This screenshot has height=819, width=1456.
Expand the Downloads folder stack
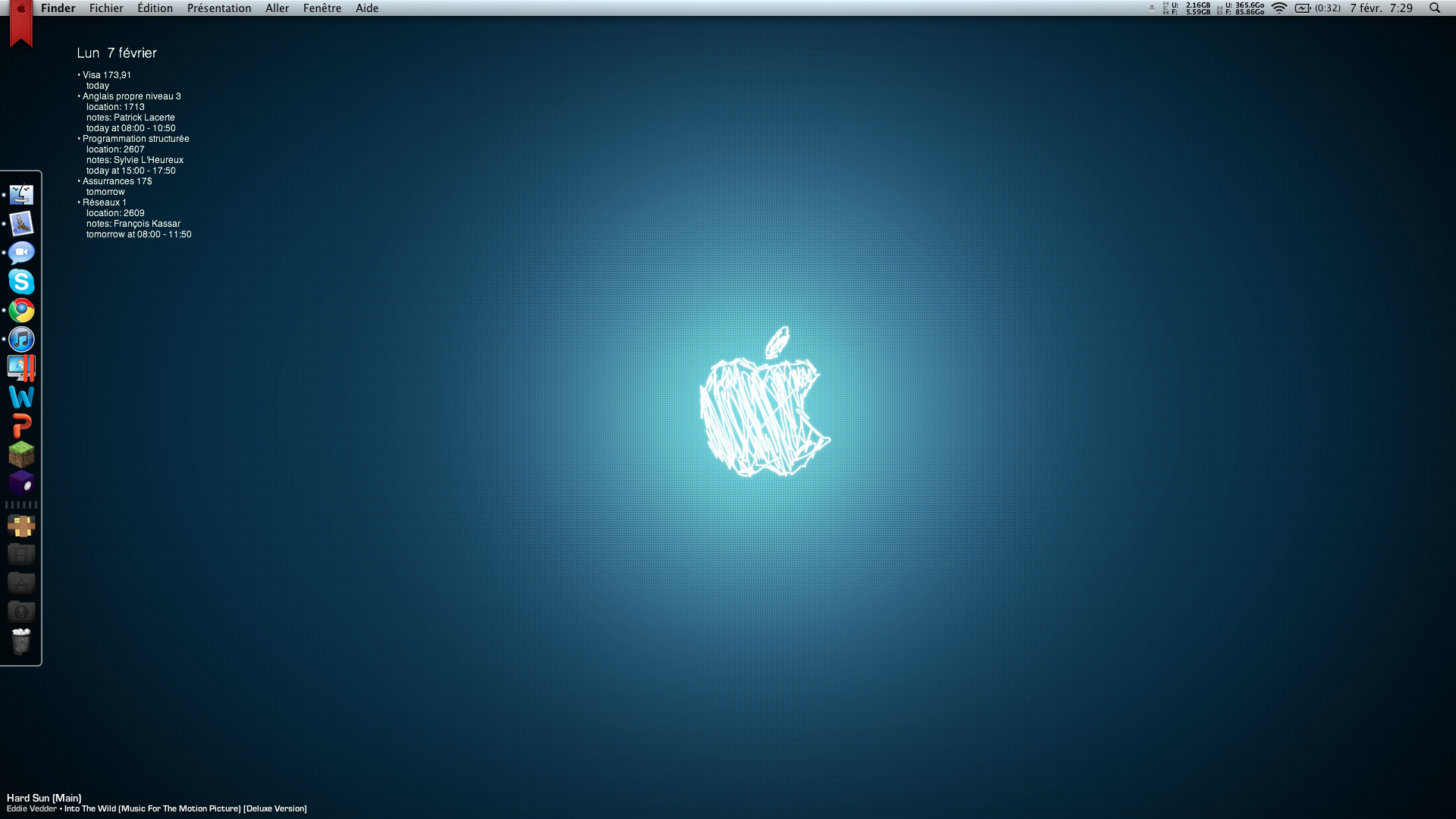(21, 612)
